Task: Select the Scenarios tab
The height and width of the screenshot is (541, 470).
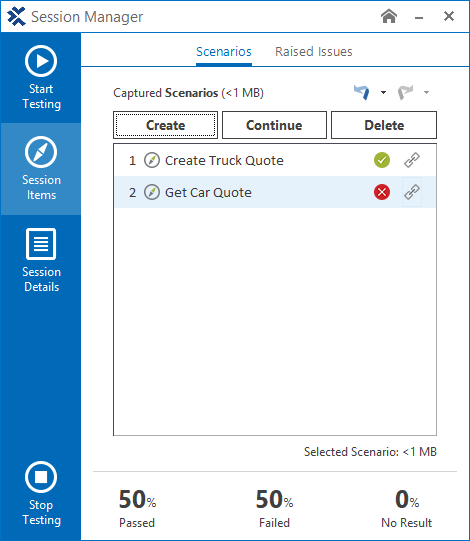Action: [224, 52]
